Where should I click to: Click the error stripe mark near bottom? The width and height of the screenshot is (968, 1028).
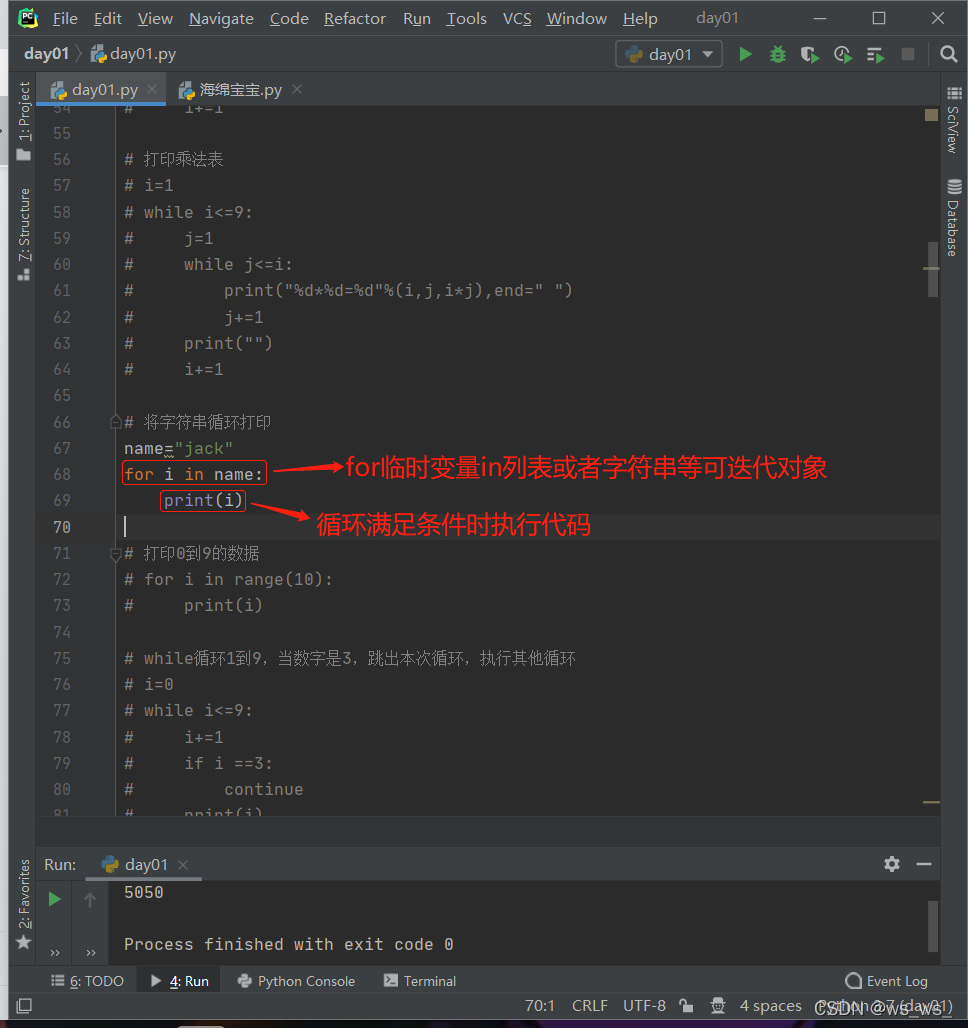click(x=931, y=802)
